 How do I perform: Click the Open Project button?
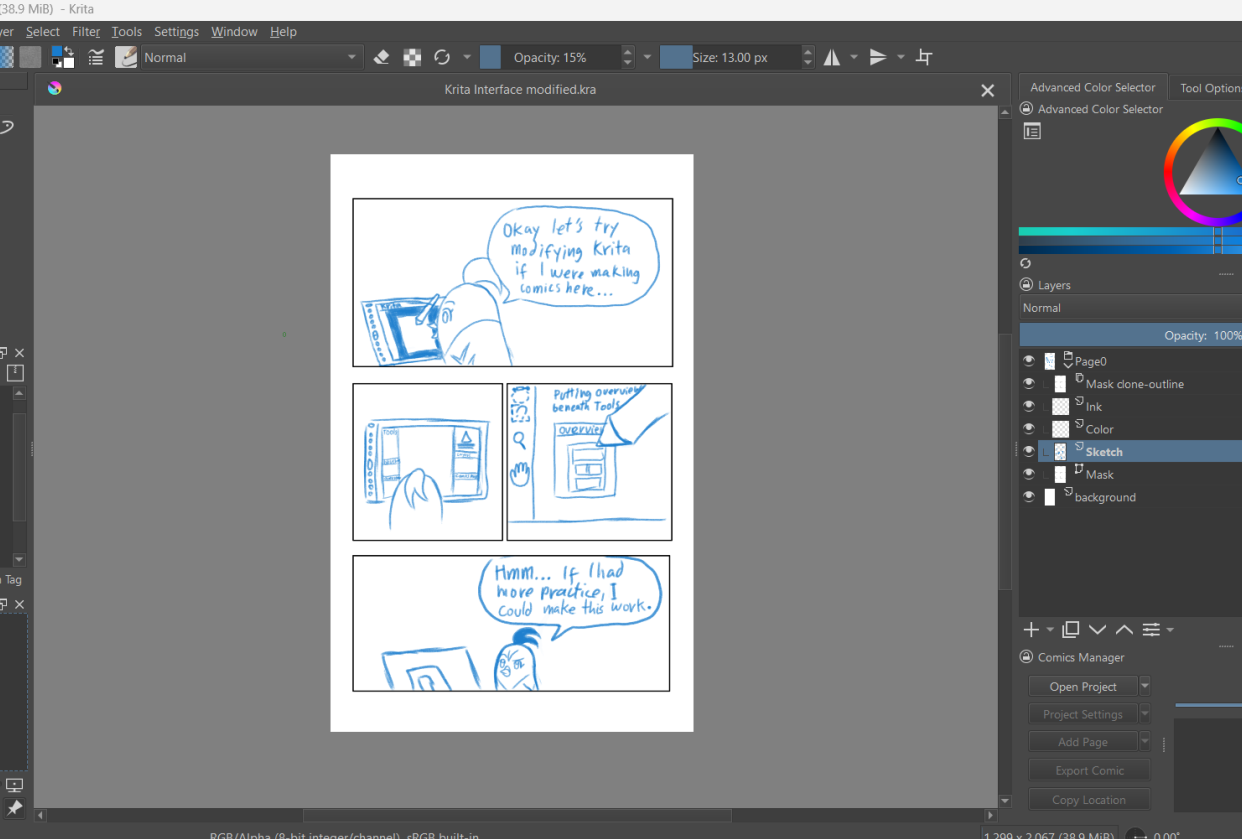(1083, 686)
